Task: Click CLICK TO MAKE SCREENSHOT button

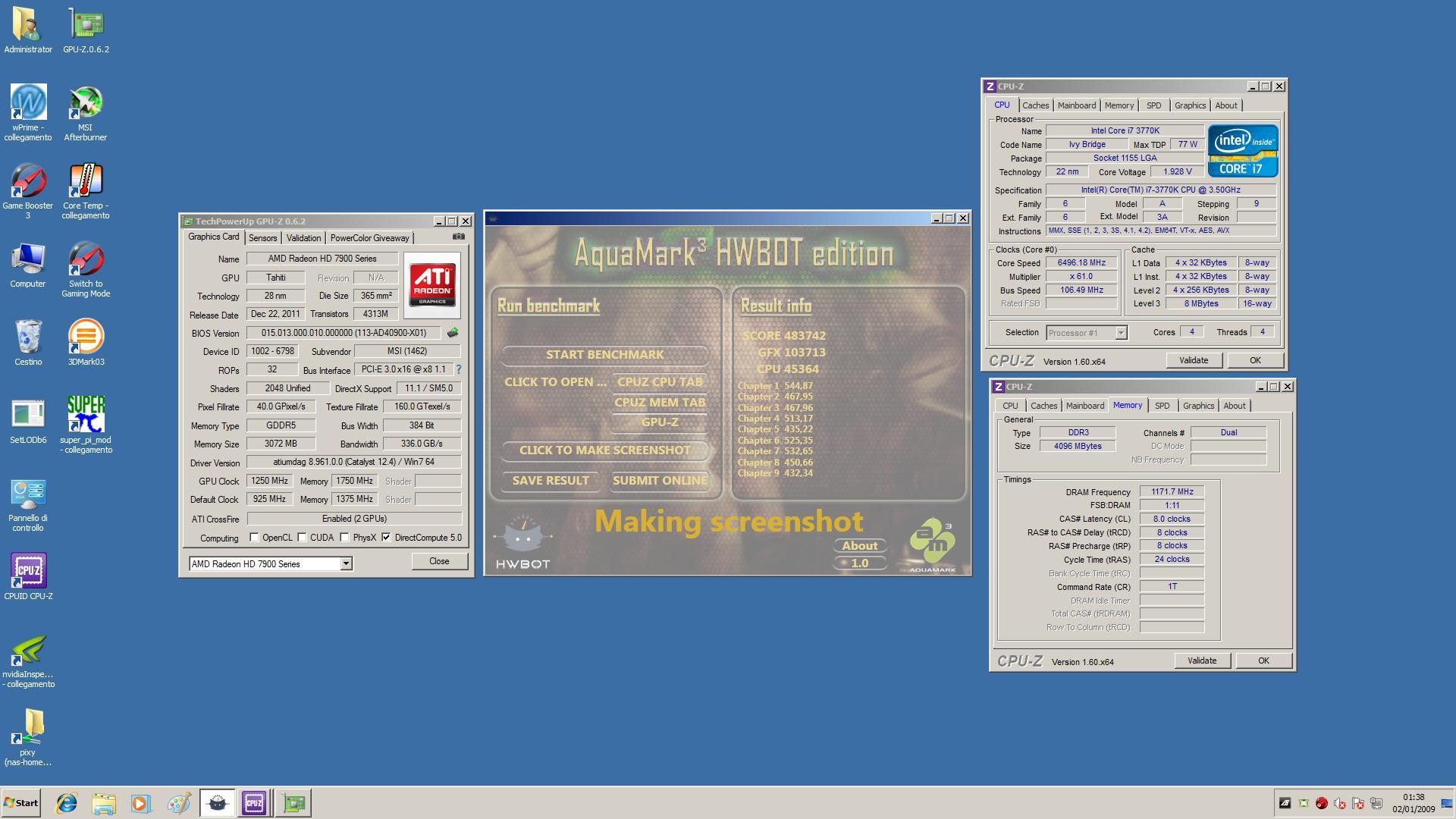Action: click(x=604, y=450)
